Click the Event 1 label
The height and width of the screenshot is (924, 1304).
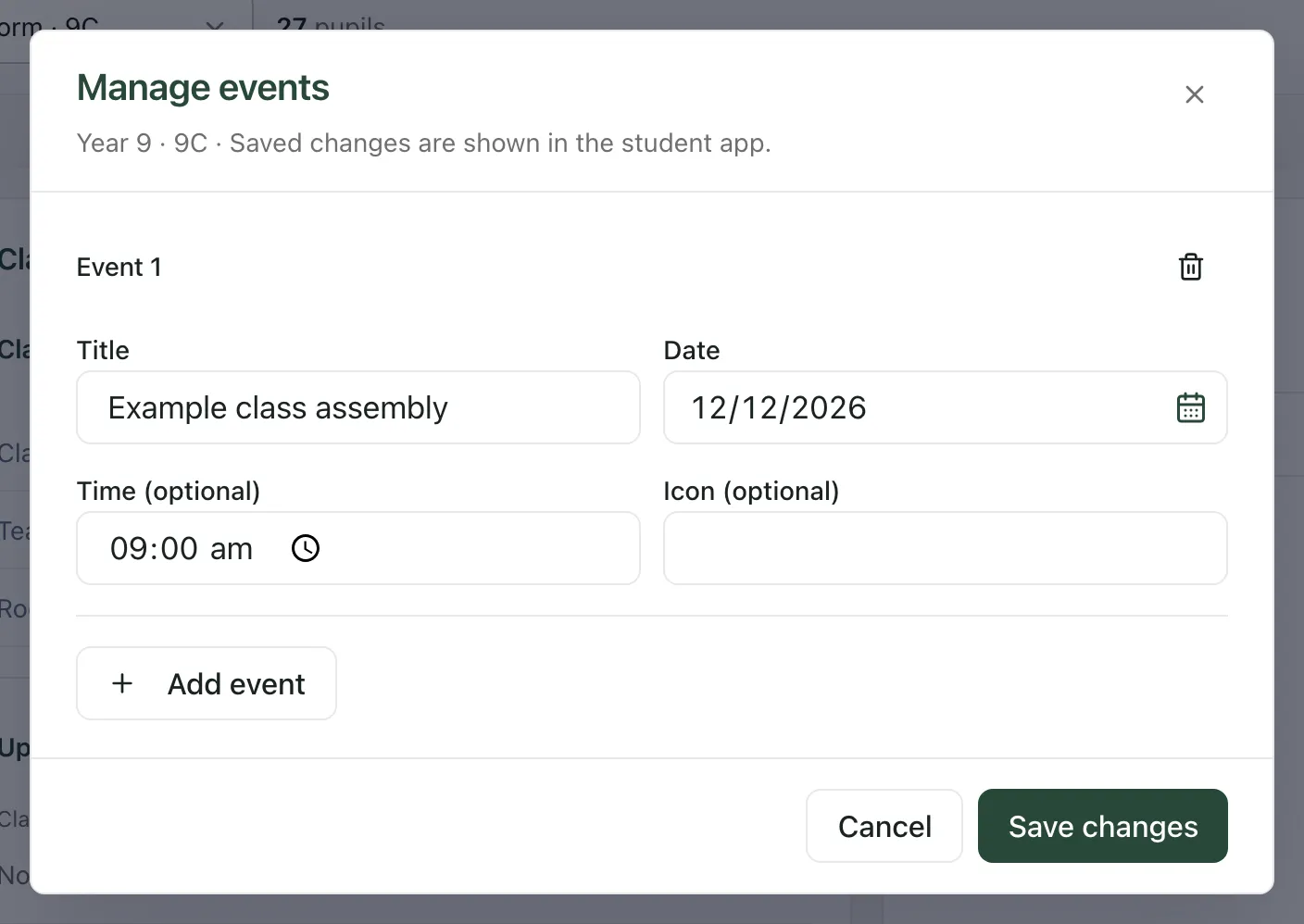tap(119, 267)
